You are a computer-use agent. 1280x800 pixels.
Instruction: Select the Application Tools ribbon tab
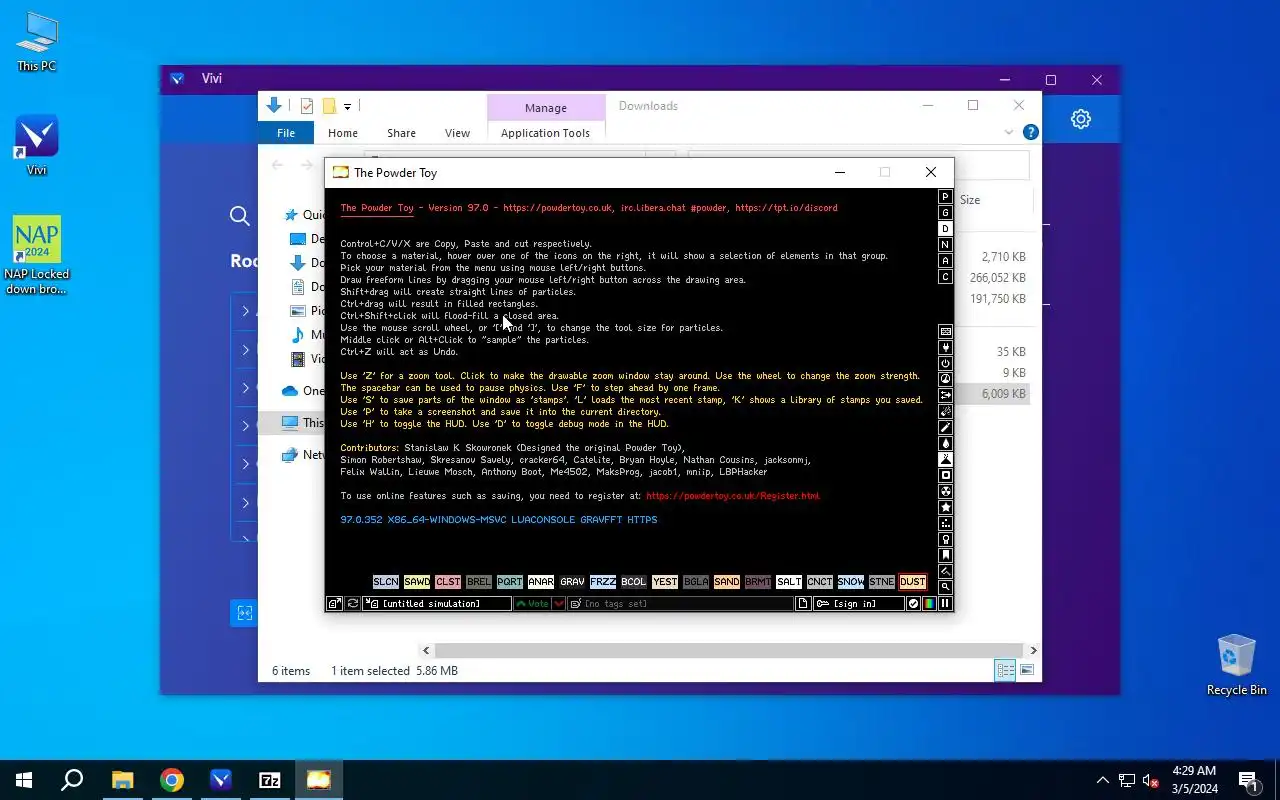(545, 133)
